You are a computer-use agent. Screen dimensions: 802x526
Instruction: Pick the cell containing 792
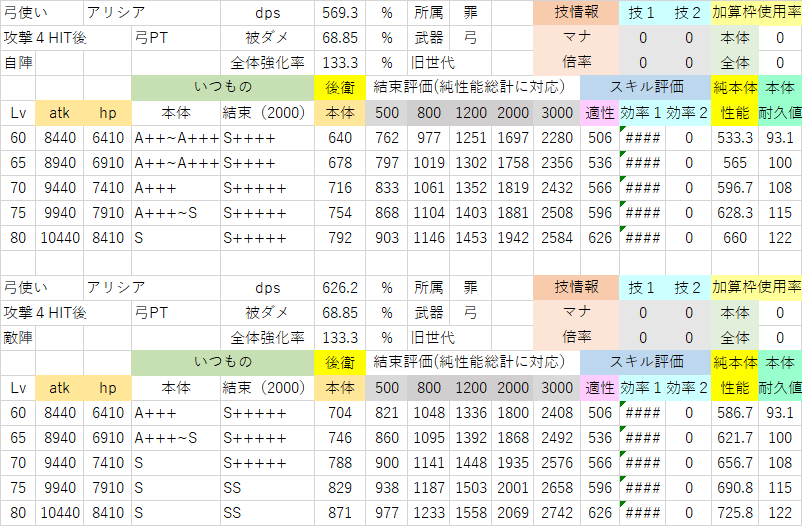(340, 238)
